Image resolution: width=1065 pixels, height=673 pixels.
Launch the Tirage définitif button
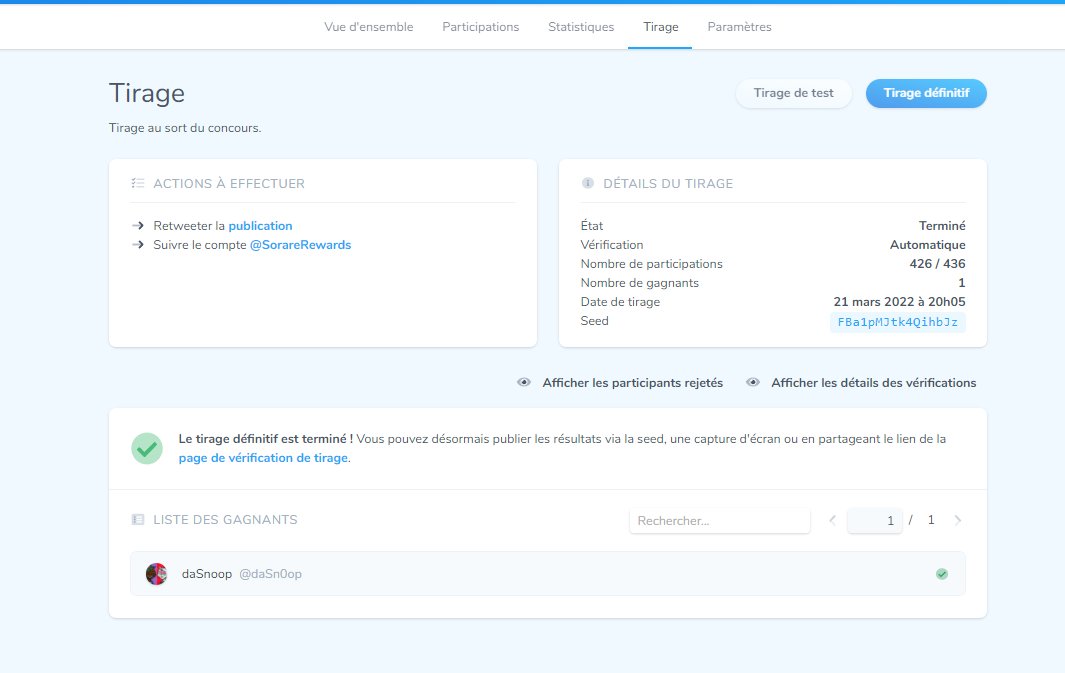925,93
